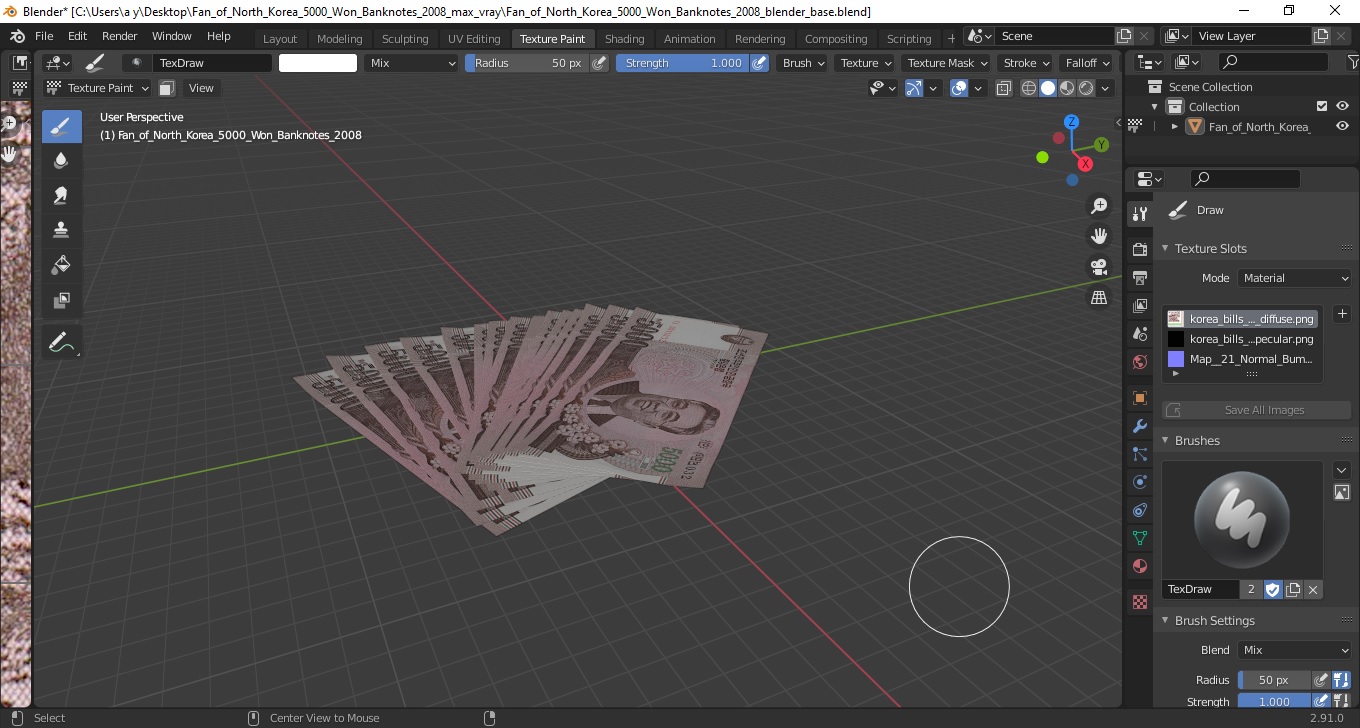This screenshot has width=1360, height=728.
Task: Open the Brush popover dropdown
Action: tap(803, 63)
